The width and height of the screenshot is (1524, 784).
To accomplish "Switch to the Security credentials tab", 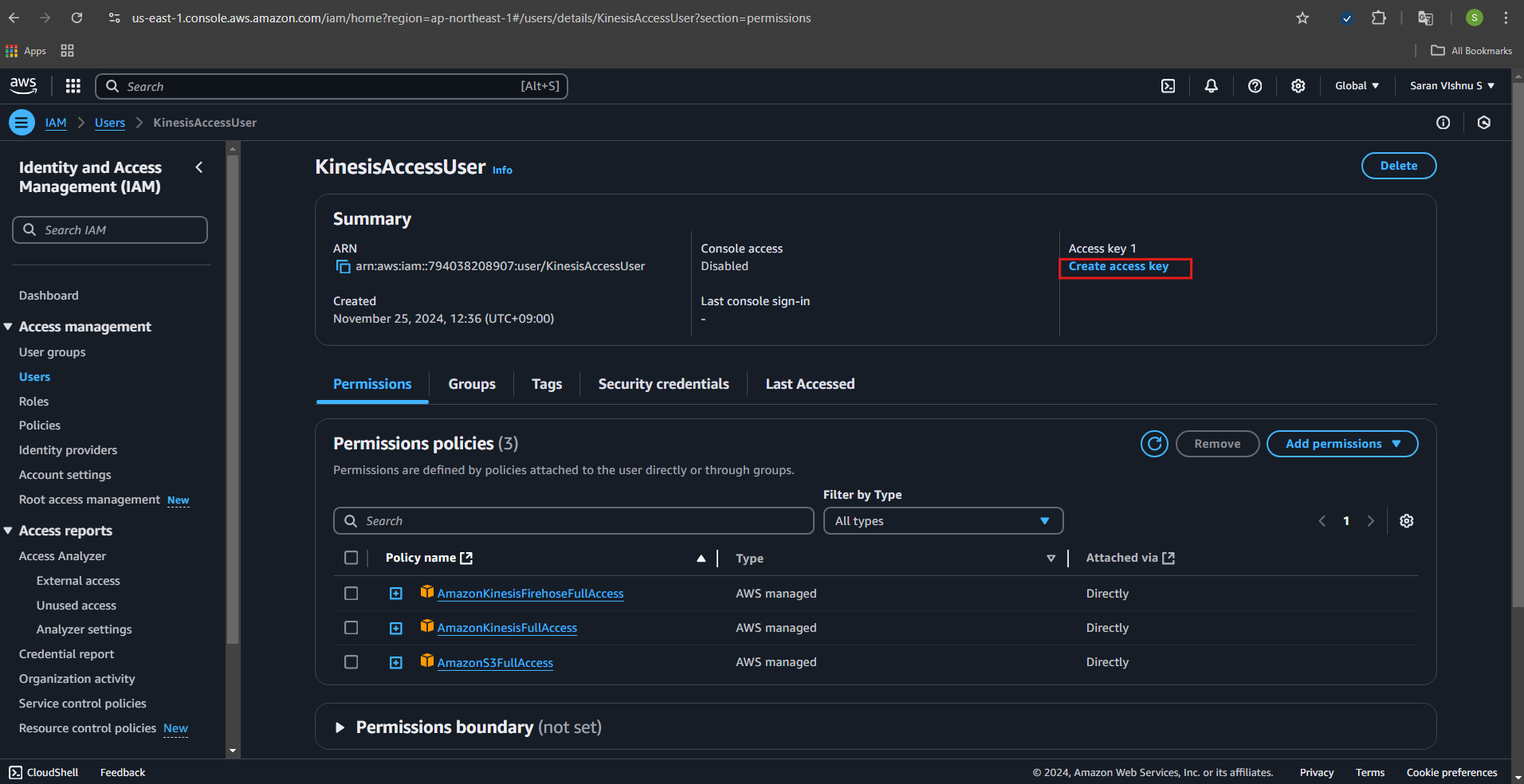I will click(x=663, y=384).
